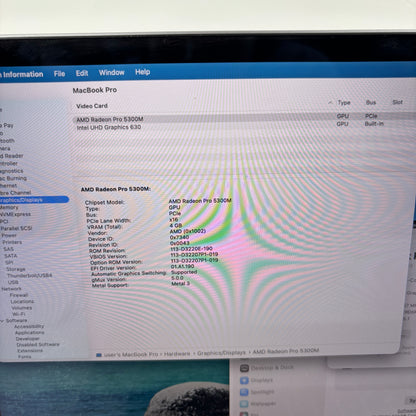The width and height of the screenshot is (416, 416).
Task: Select the Software category in sidebar
Action: [16, 320]
